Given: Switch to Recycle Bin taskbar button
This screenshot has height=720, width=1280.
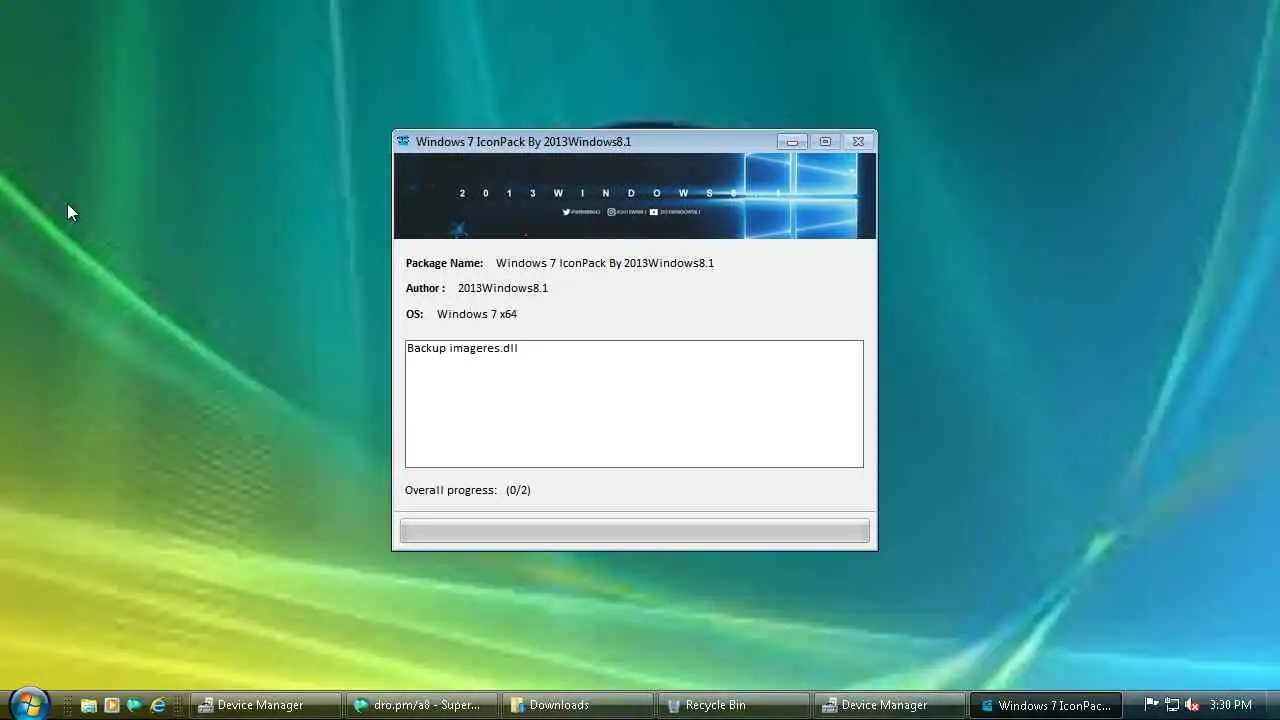Looking at the screenshot, I should pyautogui.click(x=732, y=705).
